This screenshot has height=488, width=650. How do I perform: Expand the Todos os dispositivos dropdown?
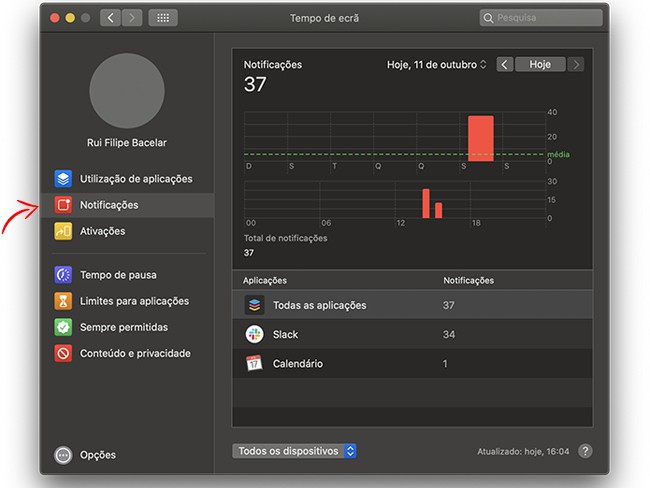point(294,451)
